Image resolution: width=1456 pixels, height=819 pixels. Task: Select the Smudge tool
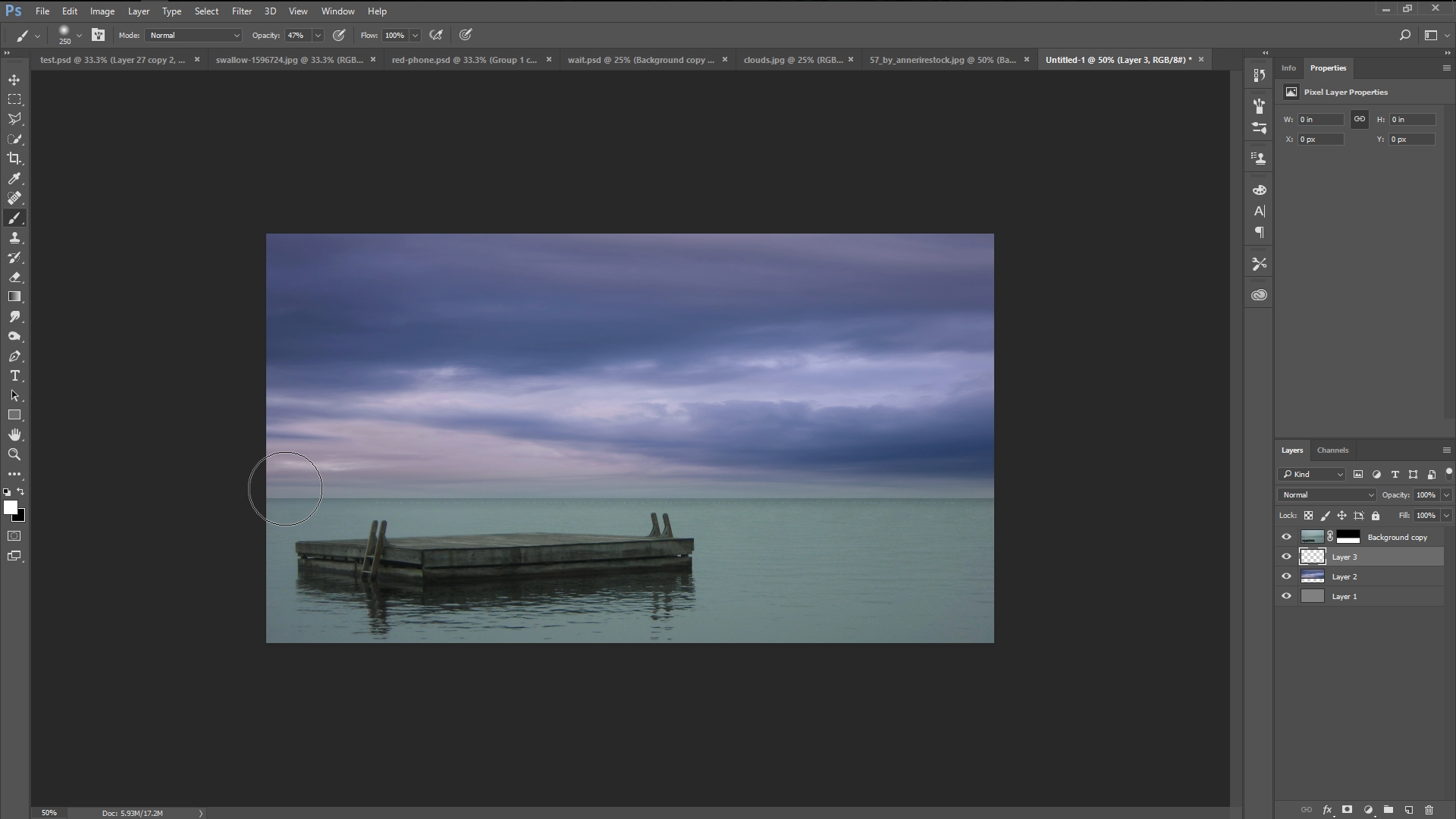14,317
